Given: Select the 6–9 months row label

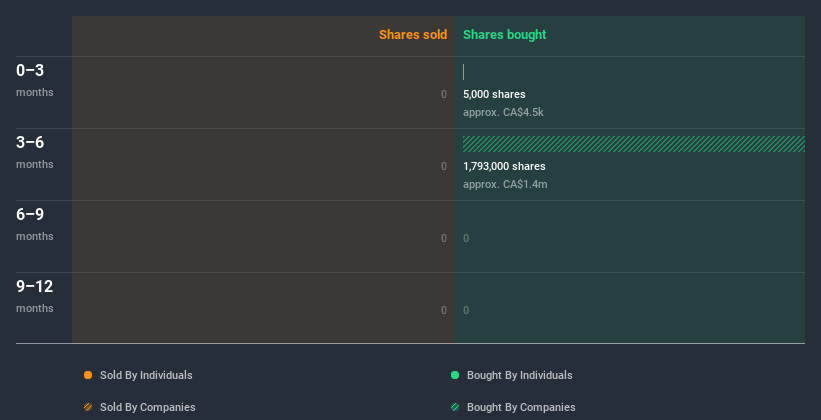Looking at the screenshot, I should [35, 224].
